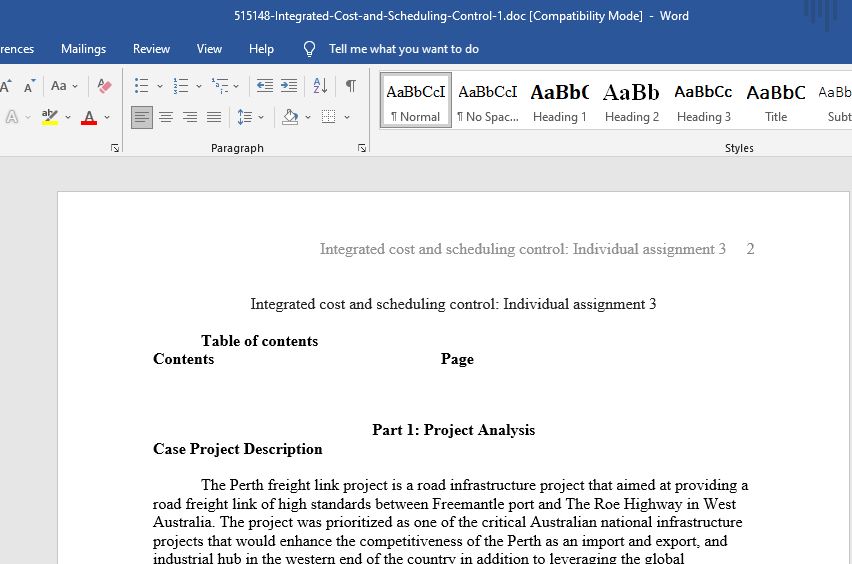
Task: Click the bold word Page
Action: coord(457,359)
